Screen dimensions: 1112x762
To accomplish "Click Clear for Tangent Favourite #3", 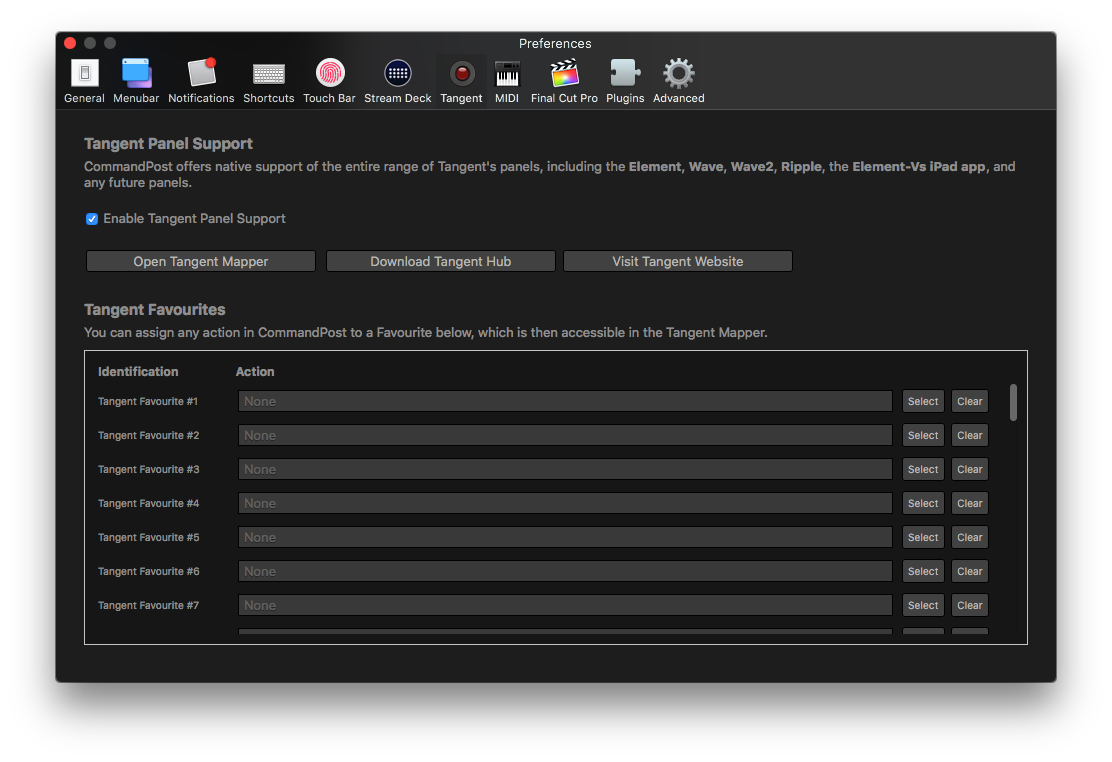I will click(x=970, y=470).
